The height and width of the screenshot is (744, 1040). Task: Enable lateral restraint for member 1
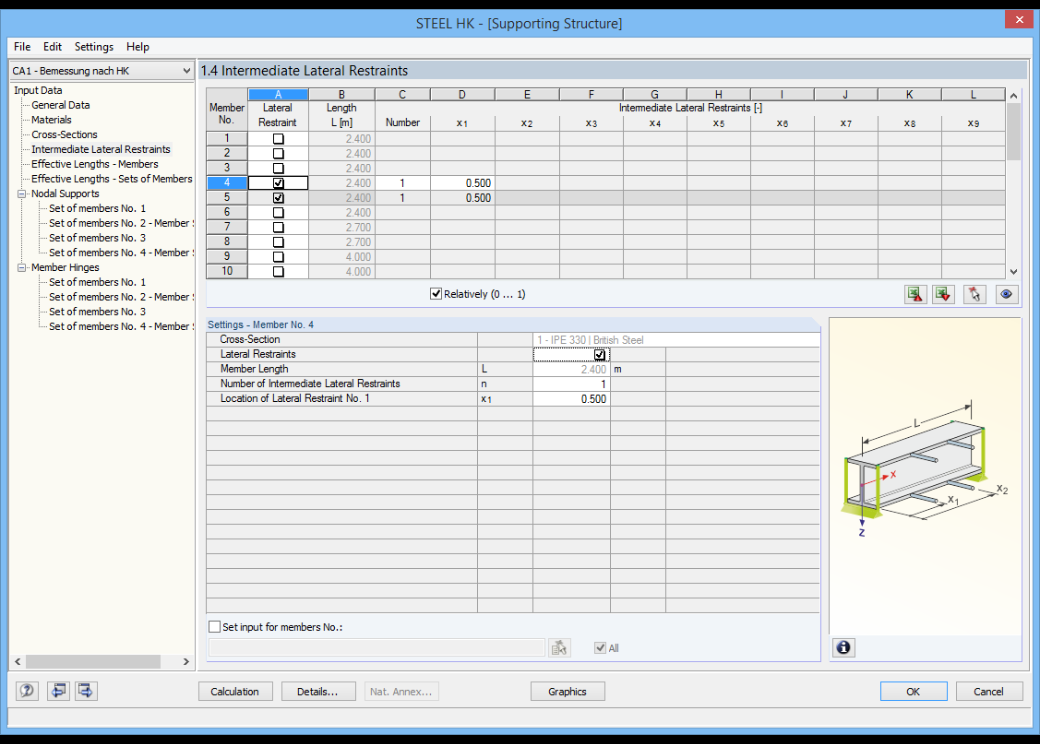point(279,139)
